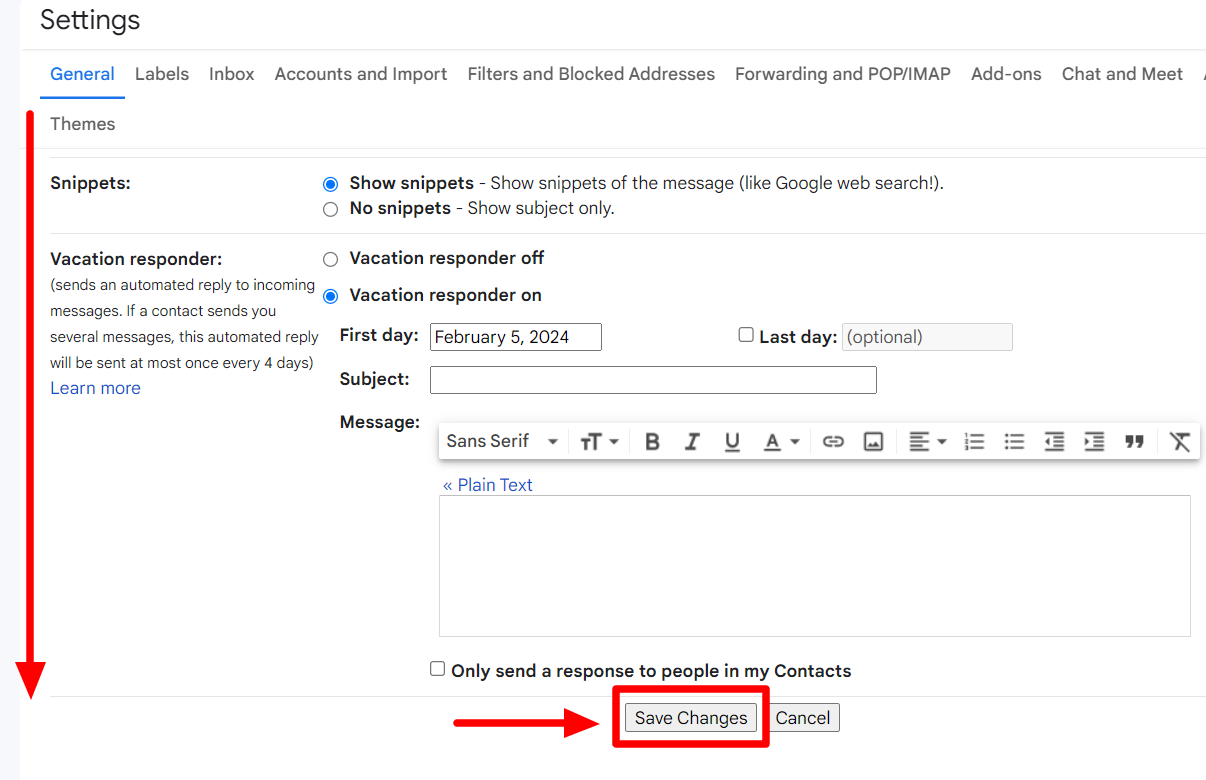Open the Themes tab
The width and height of the screenshot is (1206, 780).
(x=83, y=124)
